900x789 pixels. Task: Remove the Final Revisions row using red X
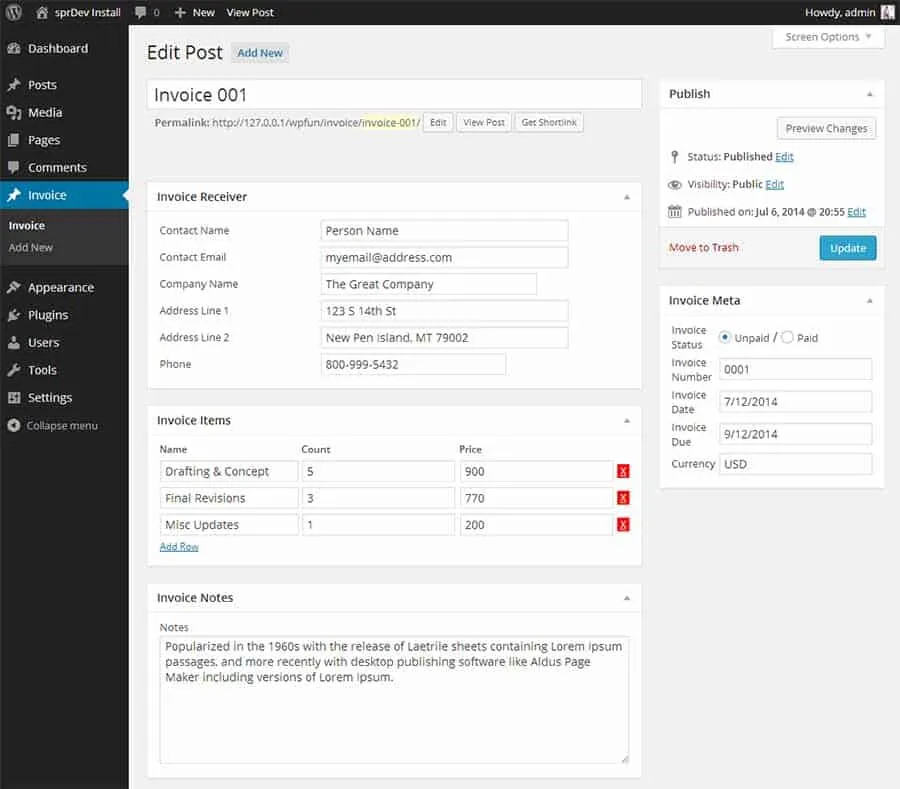623,498
